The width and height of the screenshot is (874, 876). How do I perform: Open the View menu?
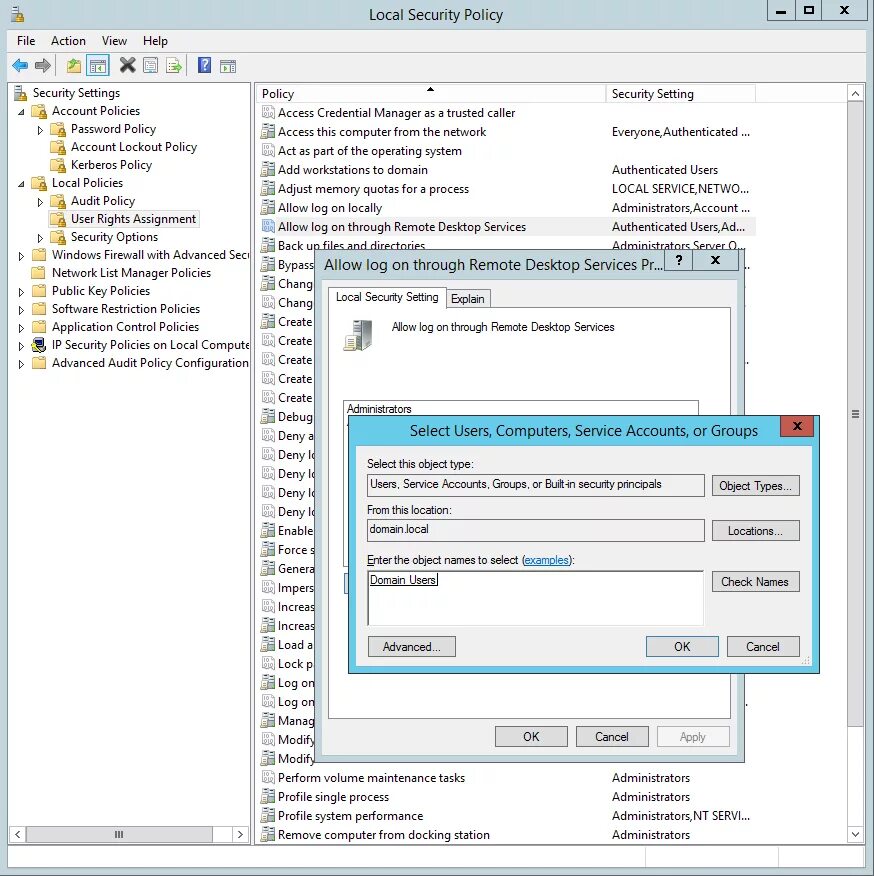point(114,41)
